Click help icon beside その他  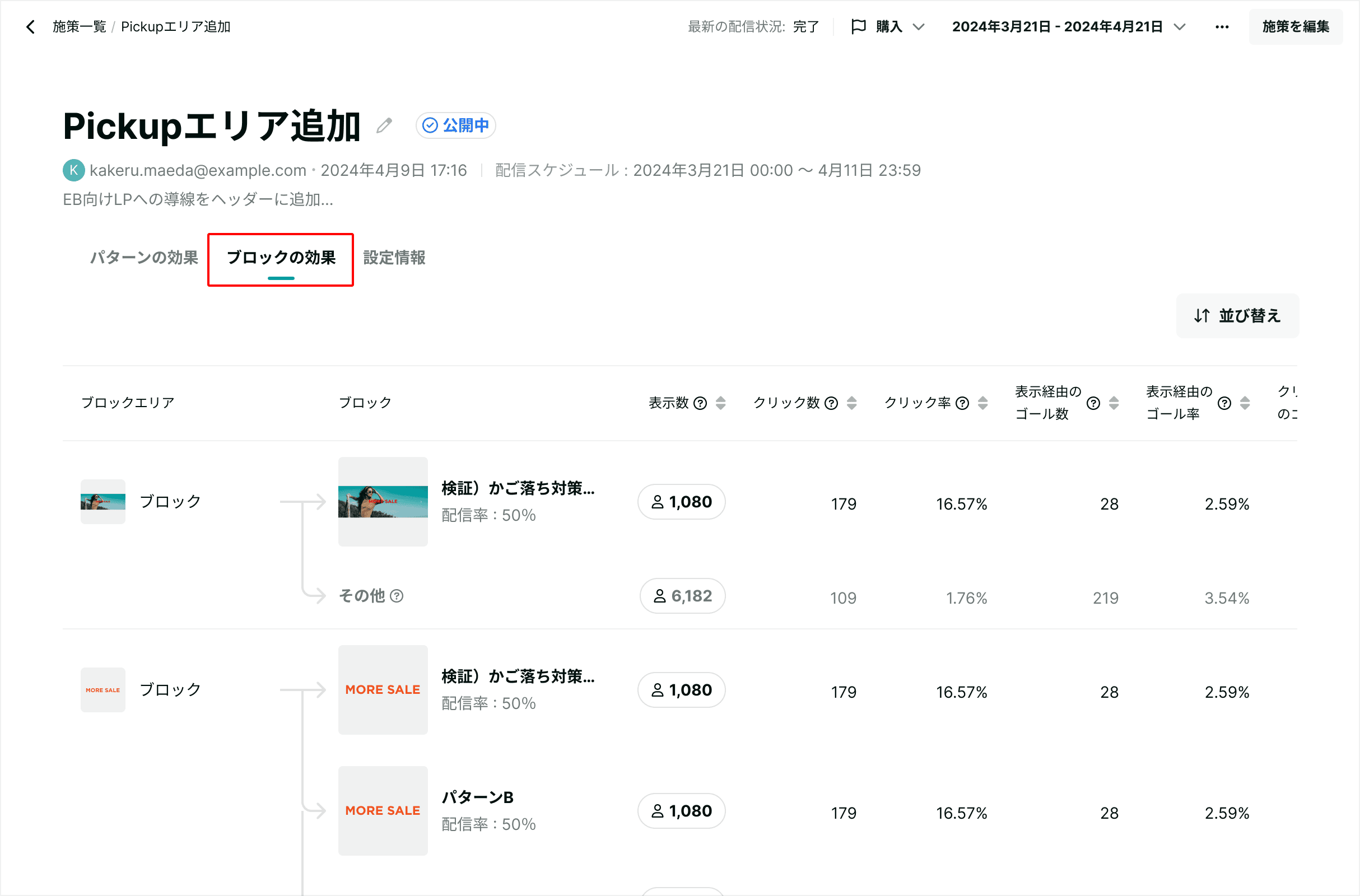[x=397, y=596]
